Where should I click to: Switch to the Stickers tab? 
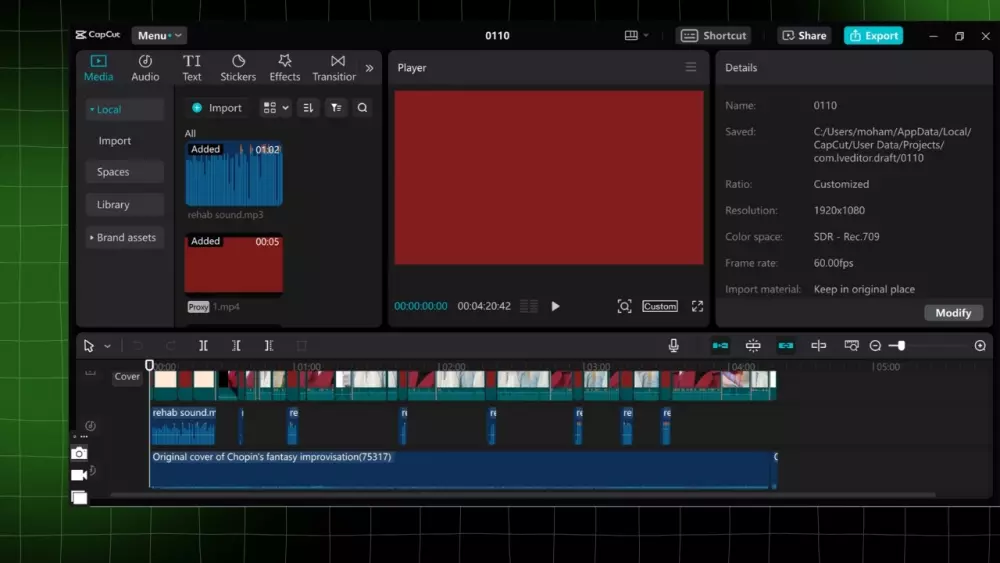(238, 68)
